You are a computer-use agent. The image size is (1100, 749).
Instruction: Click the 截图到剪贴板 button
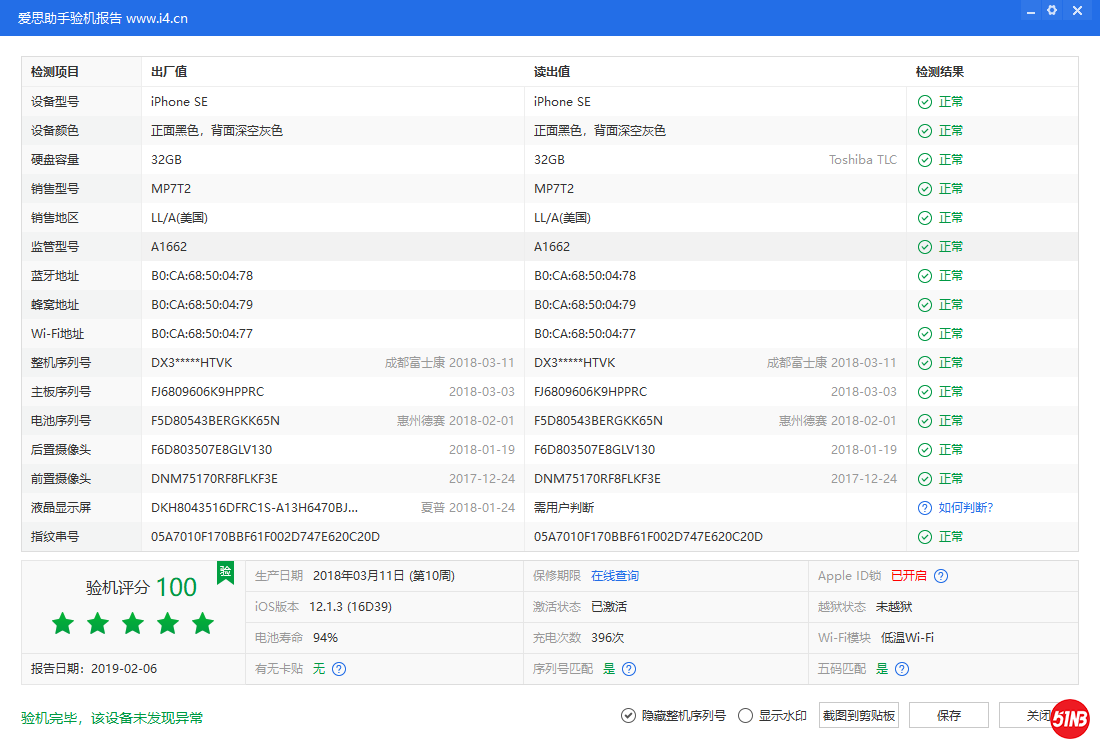859,715
